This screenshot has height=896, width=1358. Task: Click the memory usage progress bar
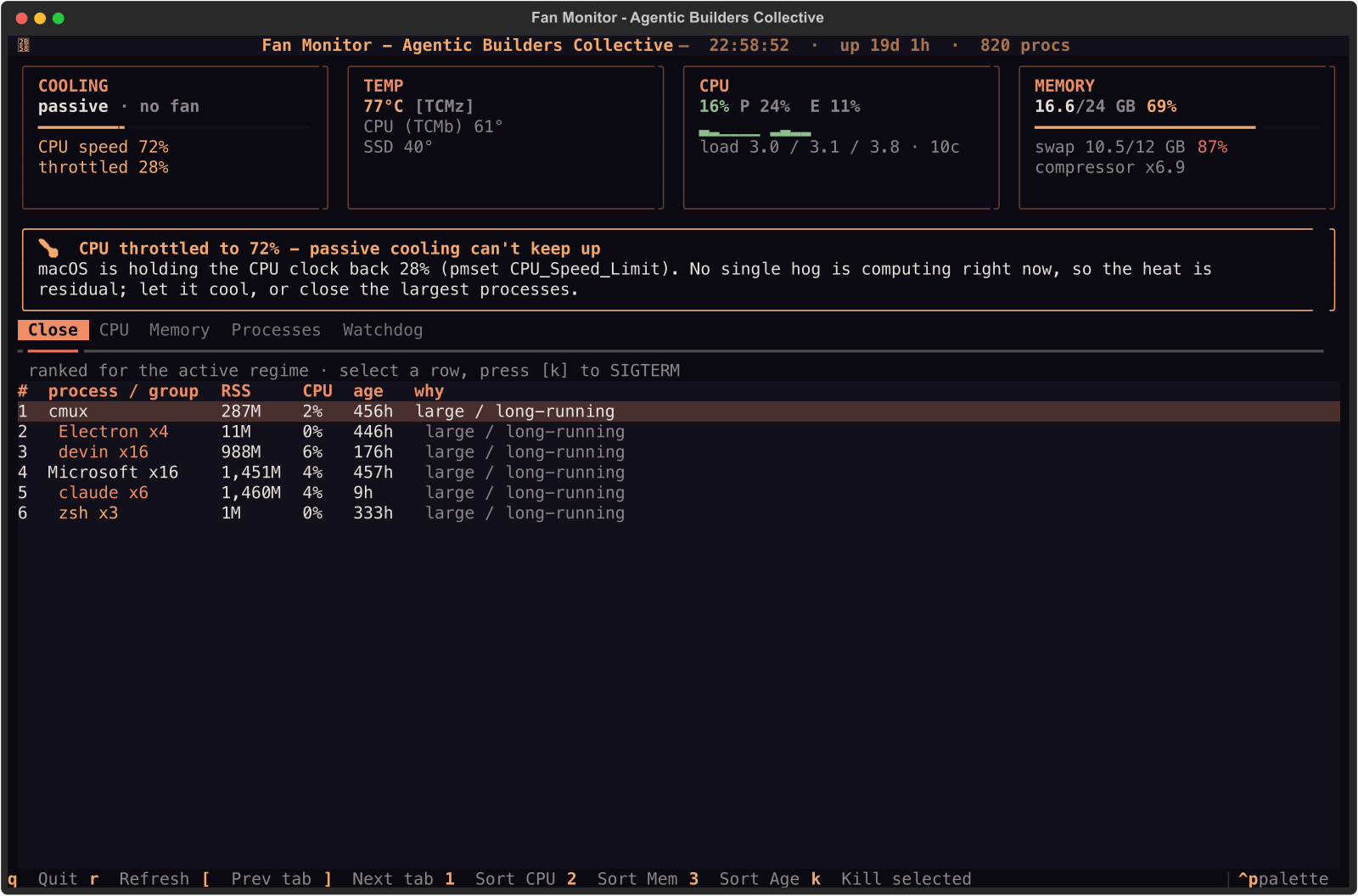tap(1176, 127)
